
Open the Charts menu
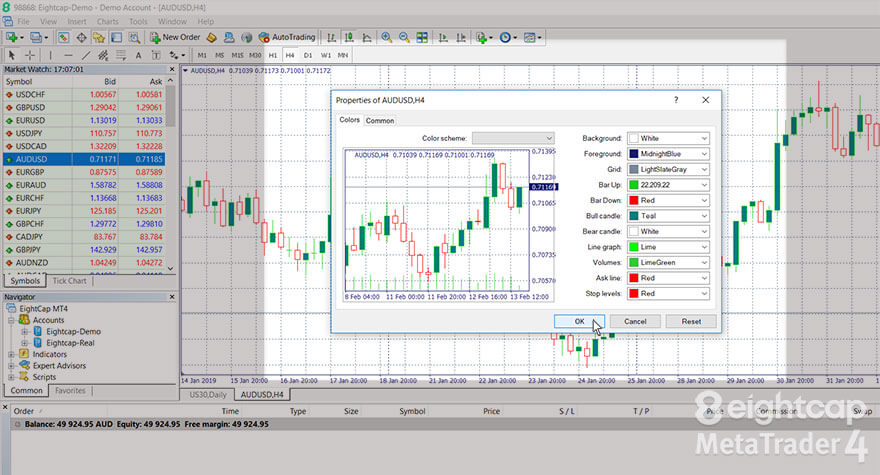pyautogui.click(x=108, y=21)
